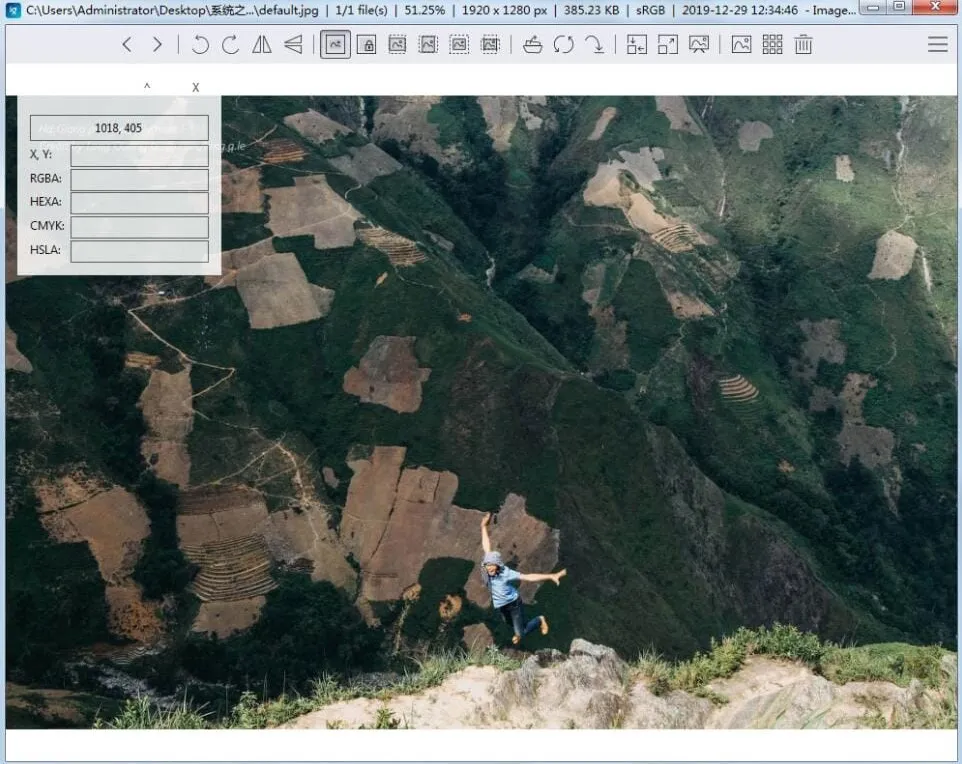Open file using the tray icon
962x764 pixels.
click(533, 45)
